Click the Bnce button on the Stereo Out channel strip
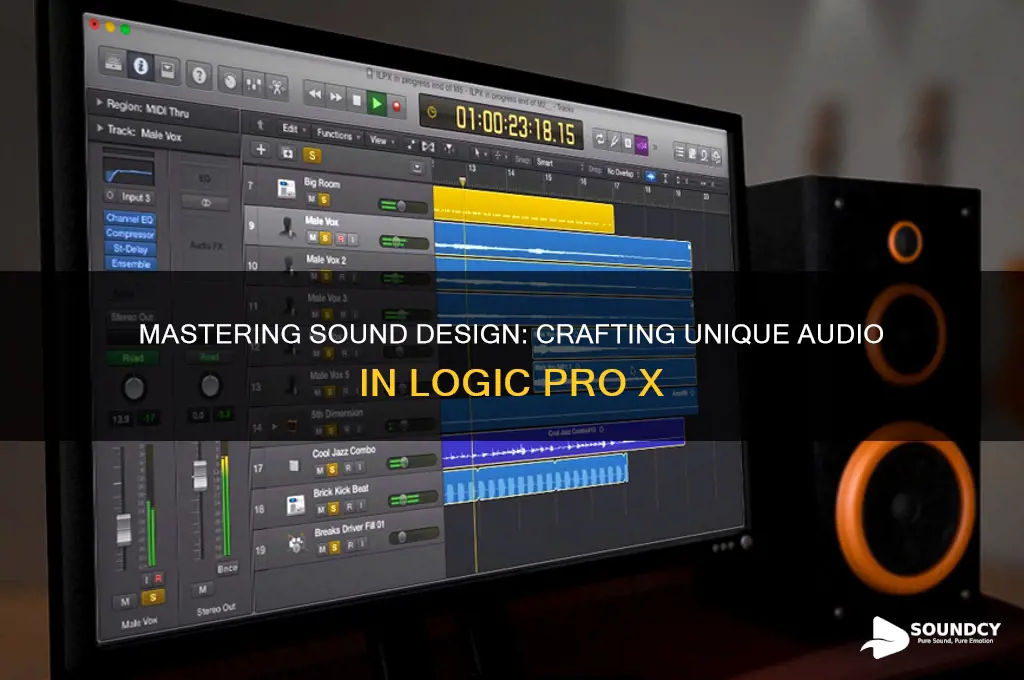The height and width of the screenshot is (680, 1024). click(227, 568)
